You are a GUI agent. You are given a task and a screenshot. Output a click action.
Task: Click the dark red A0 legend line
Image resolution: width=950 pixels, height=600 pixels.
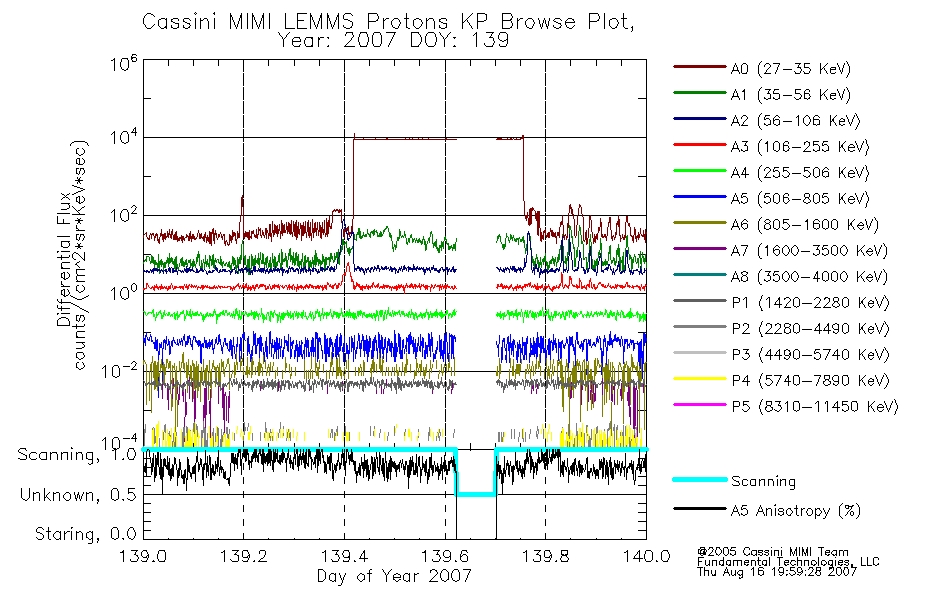(x=700, y=67)
